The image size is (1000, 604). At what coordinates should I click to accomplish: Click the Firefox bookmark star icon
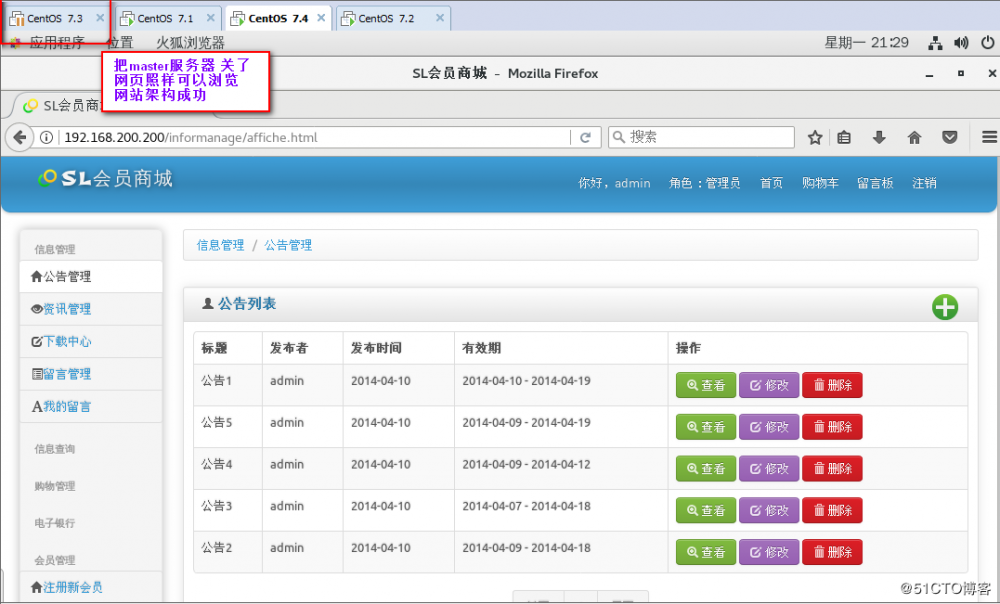[815, 137]
